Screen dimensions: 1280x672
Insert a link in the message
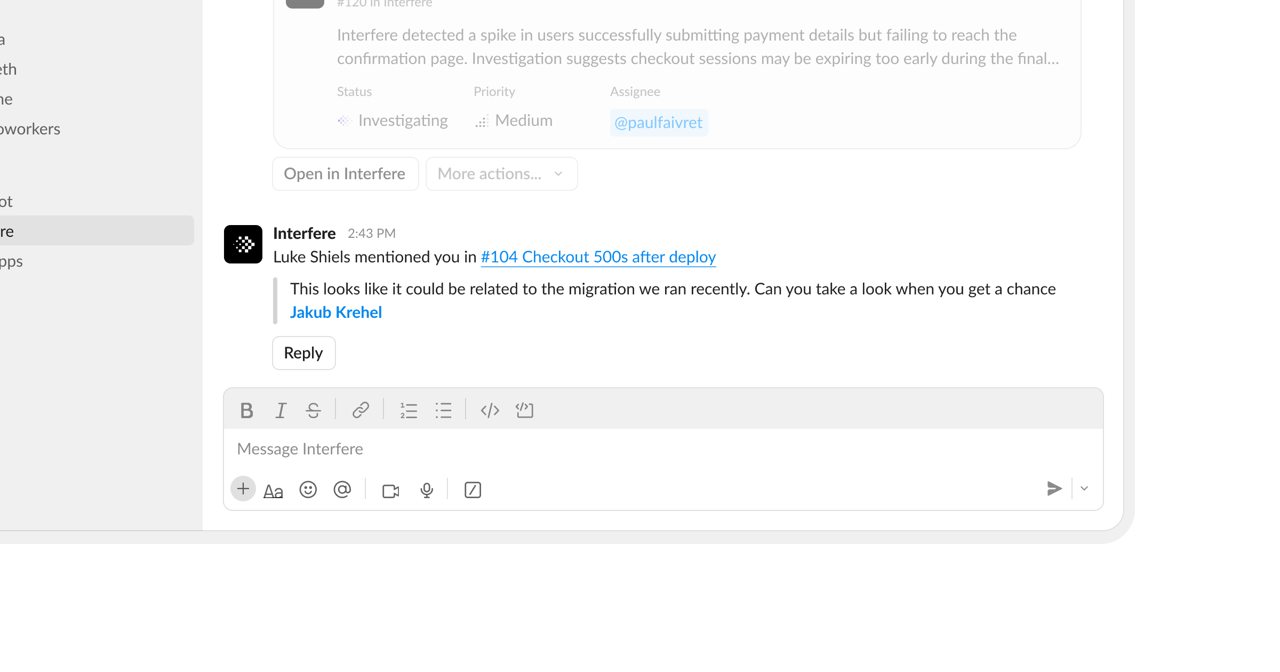[x=360, y=410]
